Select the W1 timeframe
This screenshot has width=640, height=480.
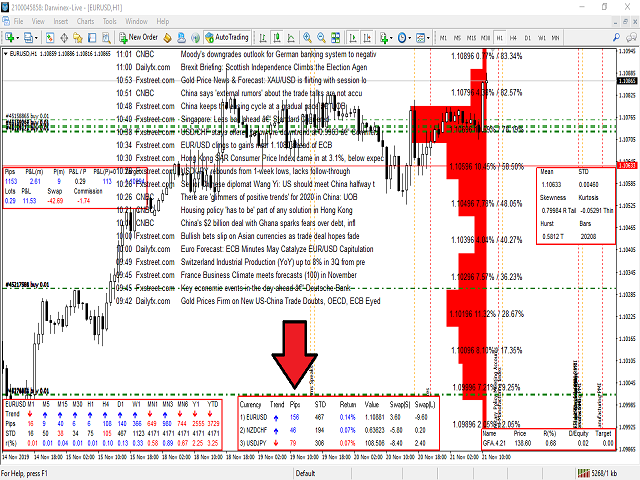pyautogui.click(x=542, y=38)
